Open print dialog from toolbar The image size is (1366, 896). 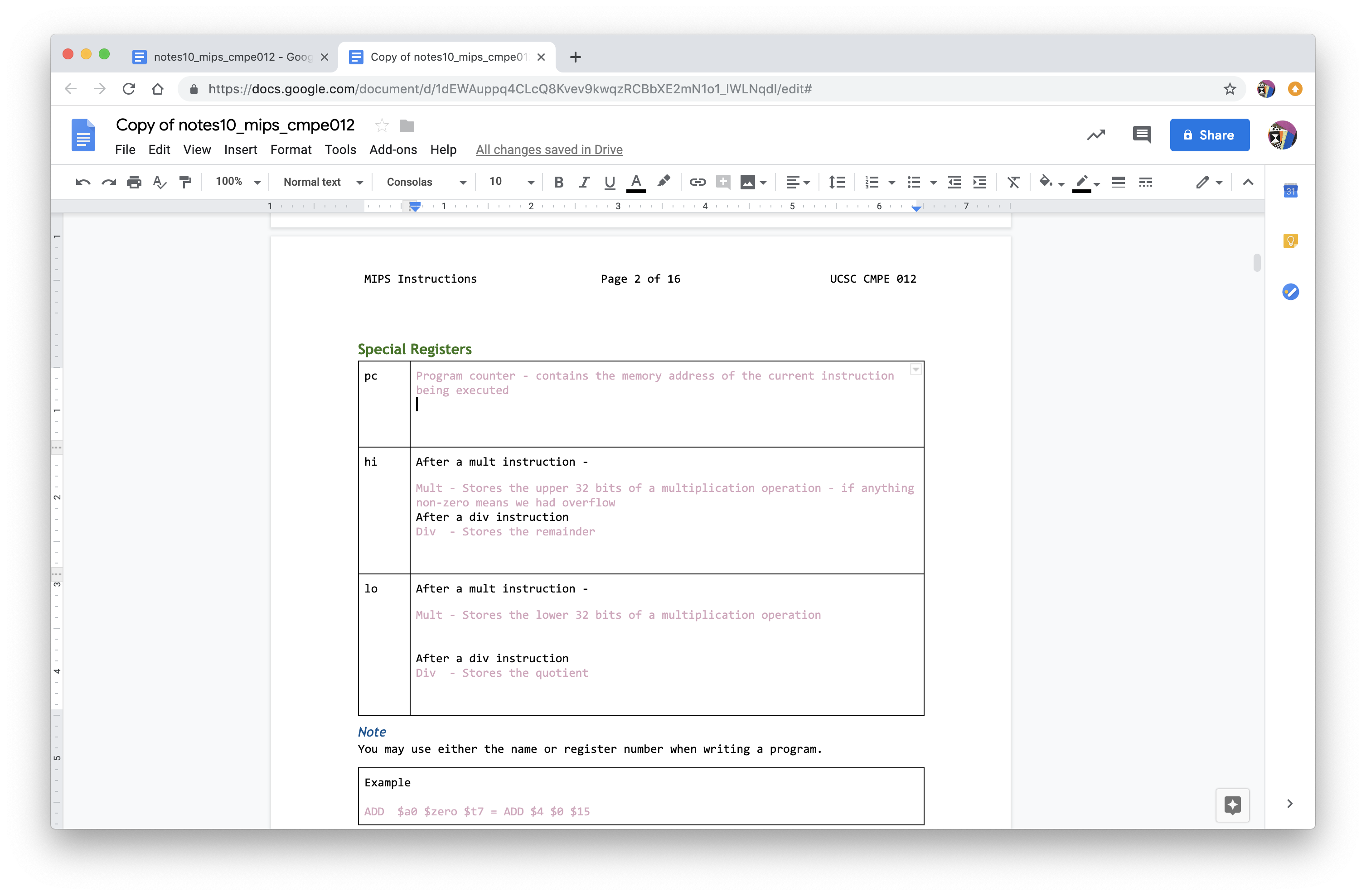tap(134, 182)
